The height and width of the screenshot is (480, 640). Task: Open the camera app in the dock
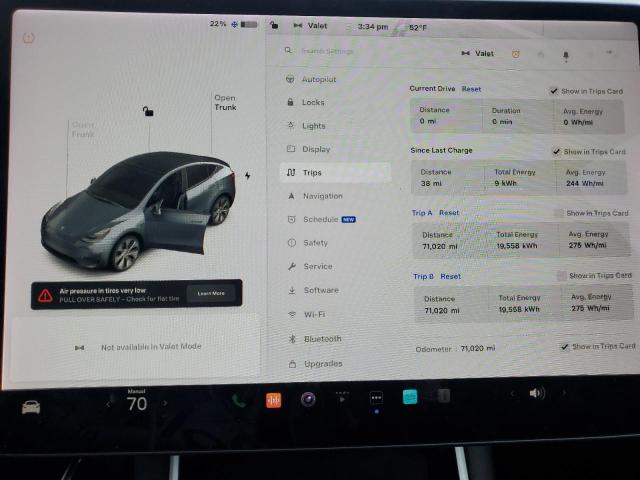[308, 399]
